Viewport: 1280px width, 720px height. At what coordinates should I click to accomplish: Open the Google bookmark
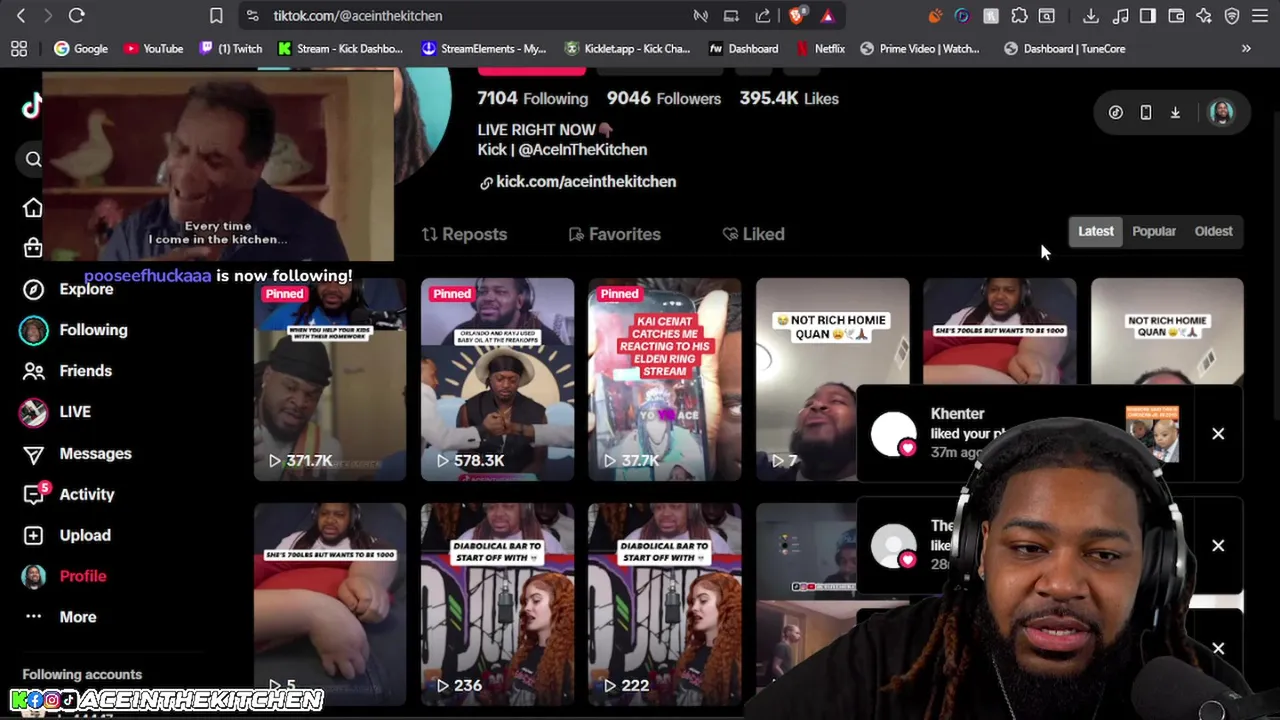[x=81, y=48]
